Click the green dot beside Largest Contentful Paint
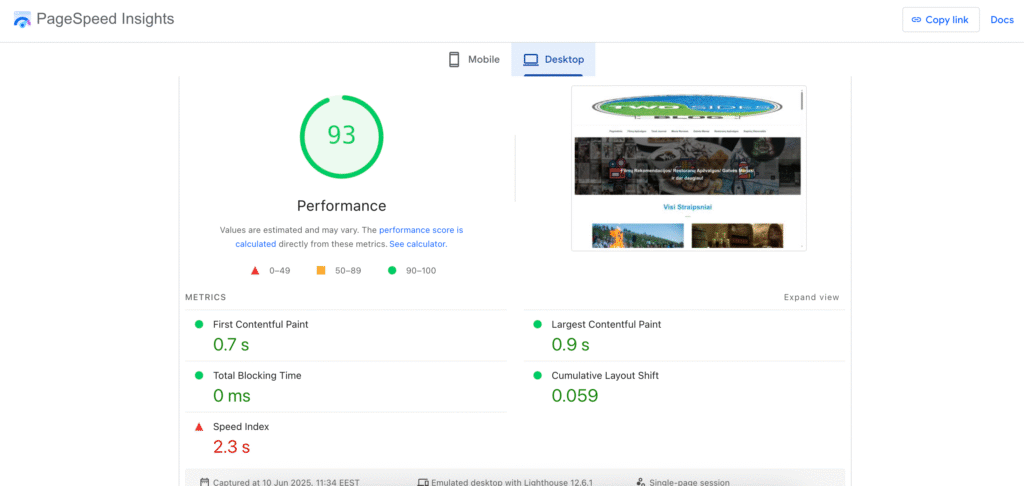 click(x=537, y=324)
